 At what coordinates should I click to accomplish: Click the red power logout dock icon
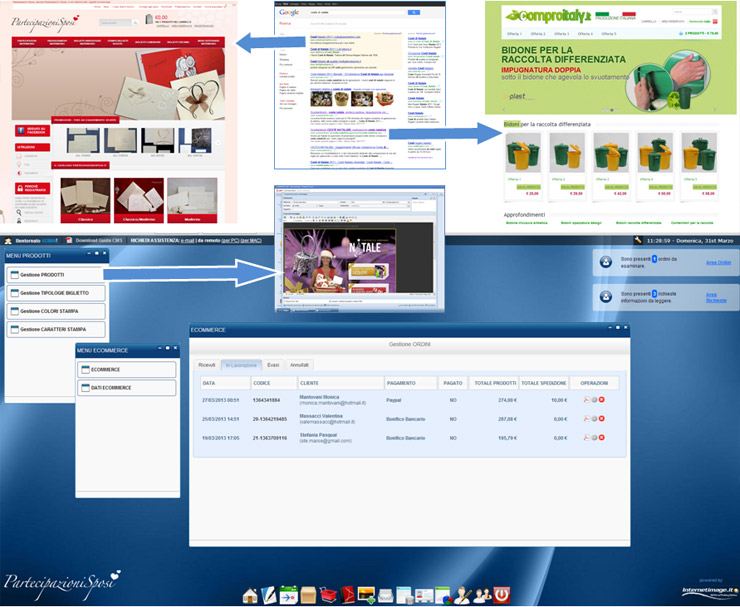tap(501, 595)
